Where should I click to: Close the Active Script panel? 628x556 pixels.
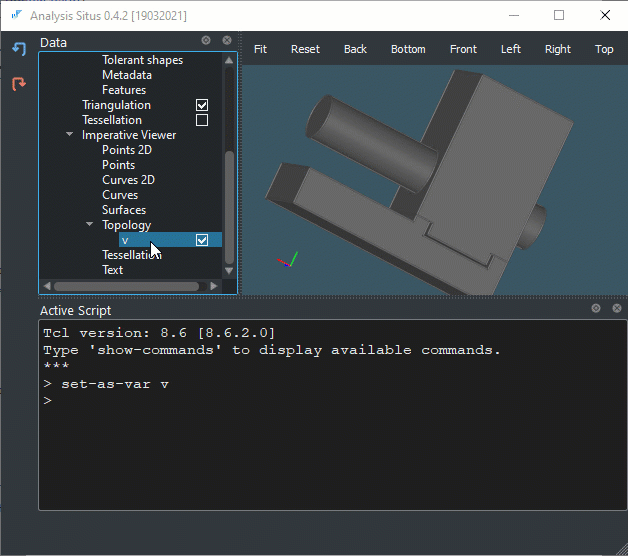[x=617, y=308]
